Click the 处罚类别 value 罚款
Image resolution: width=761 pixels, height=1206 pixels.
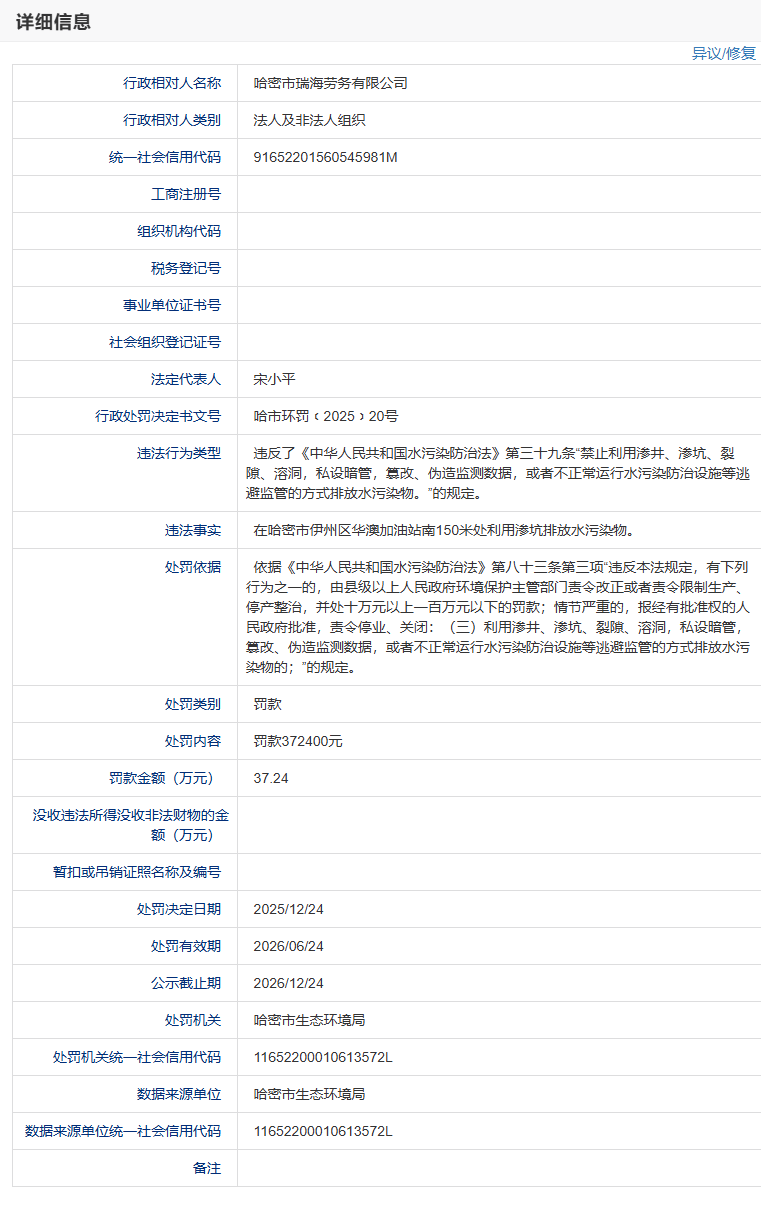[x=267, y=704]
